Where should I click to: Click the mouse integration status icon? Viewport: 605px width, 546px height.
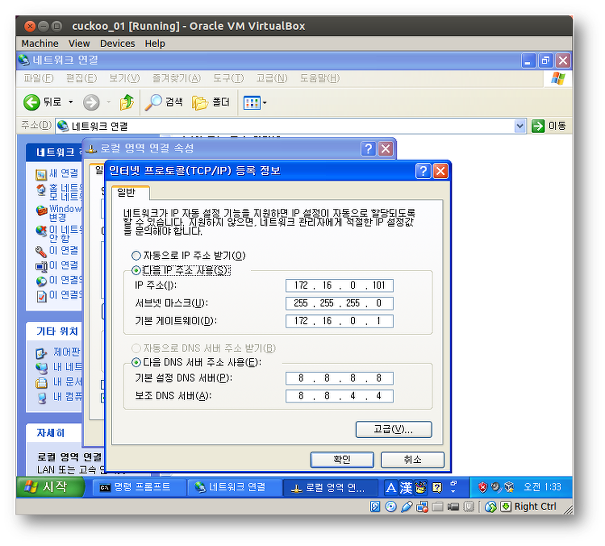pyautogui.click(x=491, y=507)
